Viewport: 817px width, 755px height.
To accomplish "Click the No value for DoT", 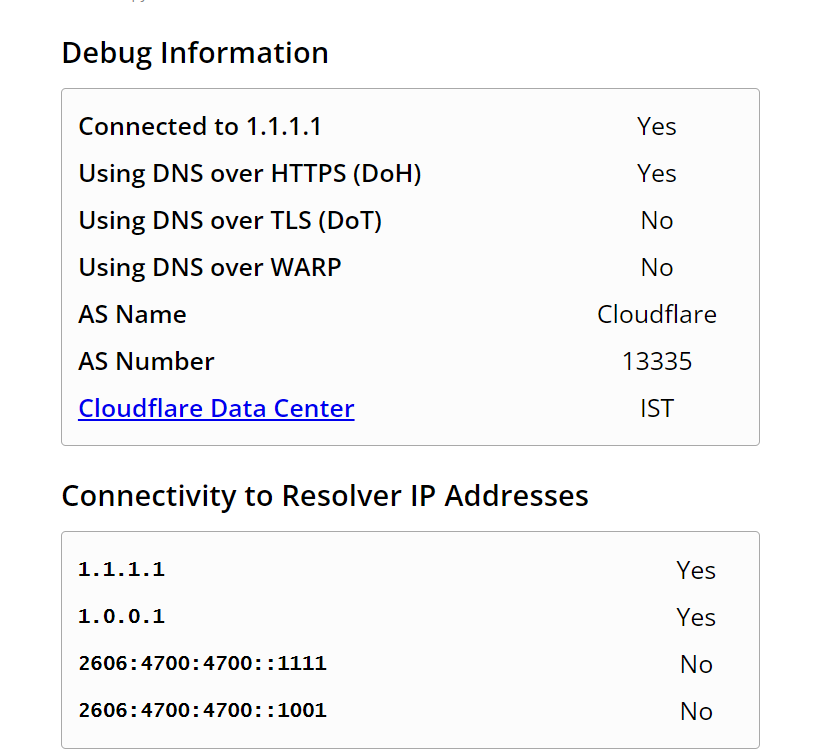I will [657, 220].
